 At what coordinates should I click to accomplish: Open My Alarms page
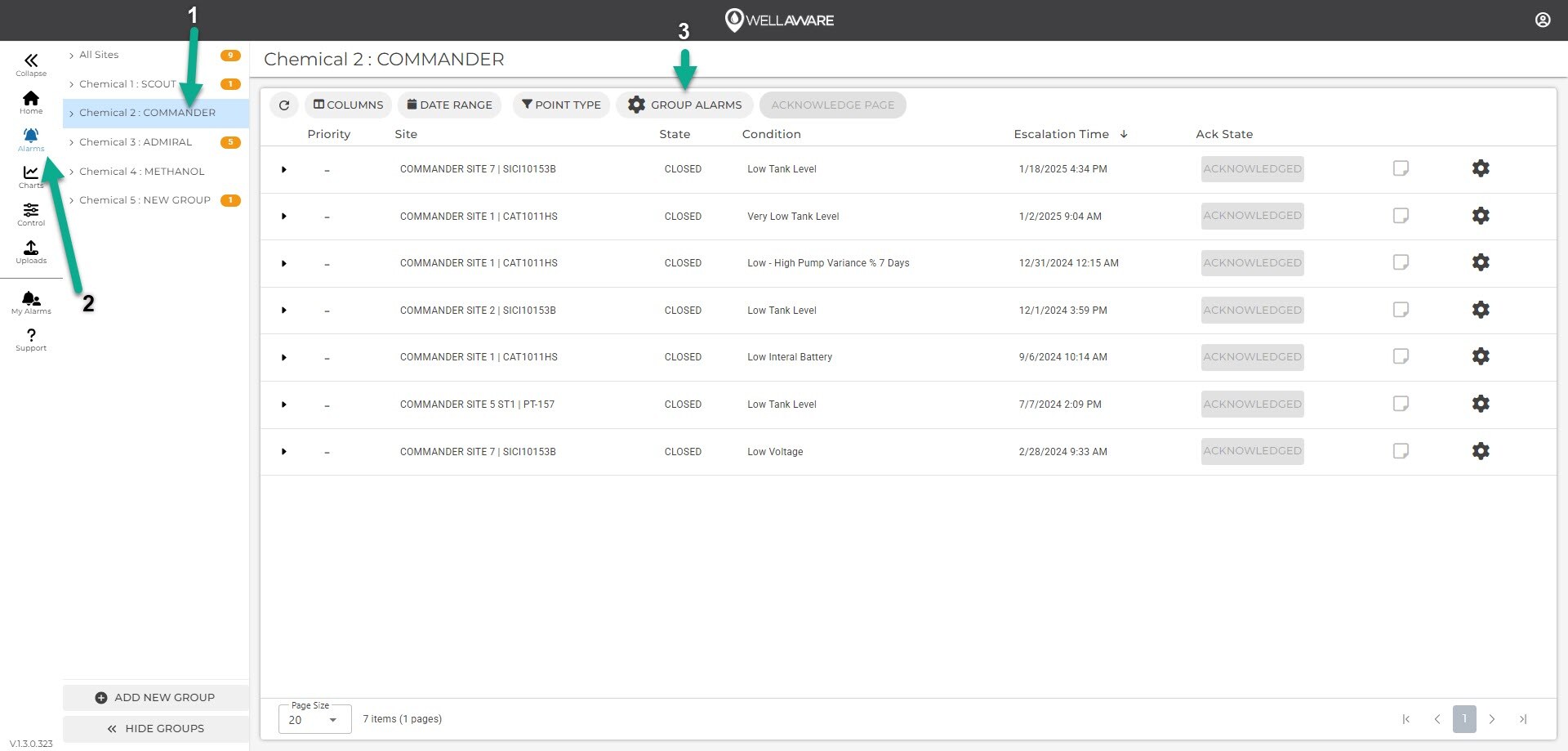(31, 302)
